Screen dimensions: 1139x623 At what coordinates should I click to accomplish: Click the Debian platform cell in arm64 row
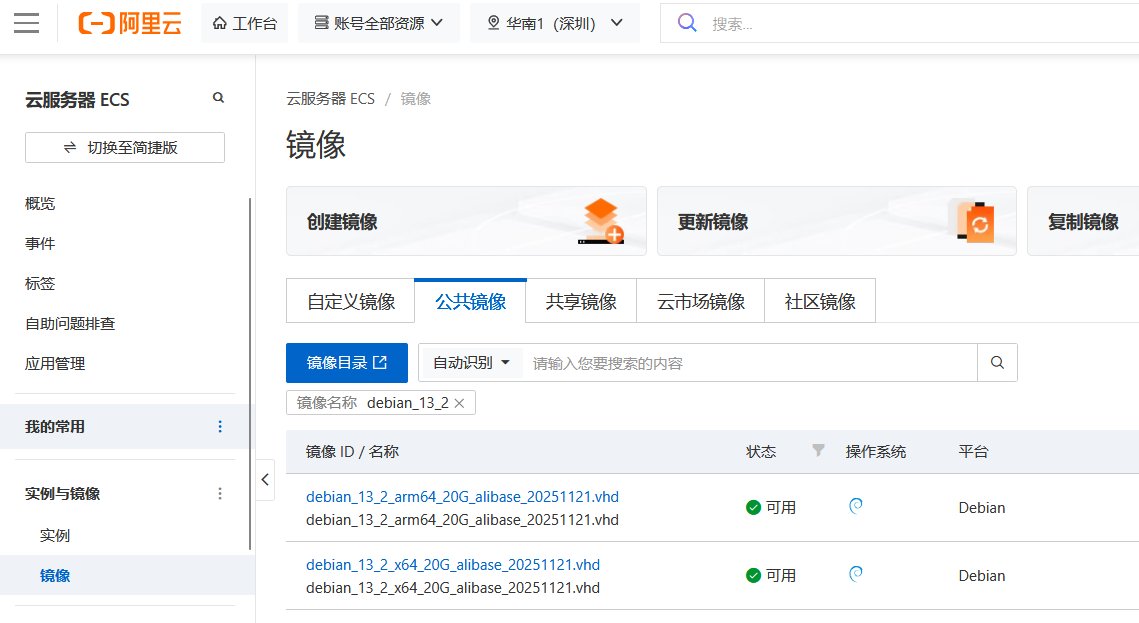(982, 508)
